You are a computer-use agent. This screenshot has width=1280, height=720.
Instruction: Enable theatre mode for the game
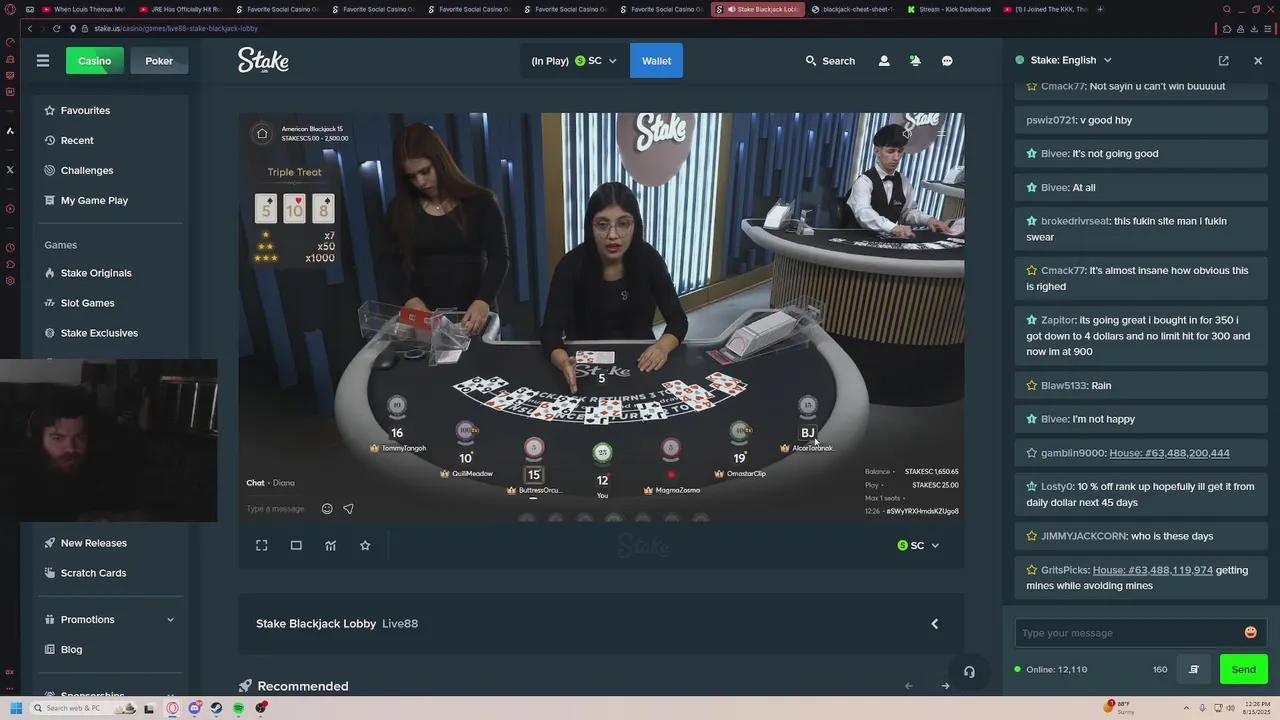click(296, 545)
